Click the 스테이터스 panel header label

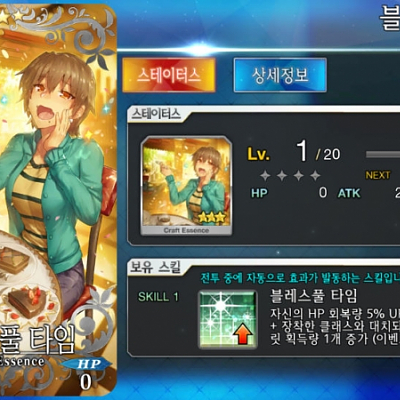click(156, 114)
